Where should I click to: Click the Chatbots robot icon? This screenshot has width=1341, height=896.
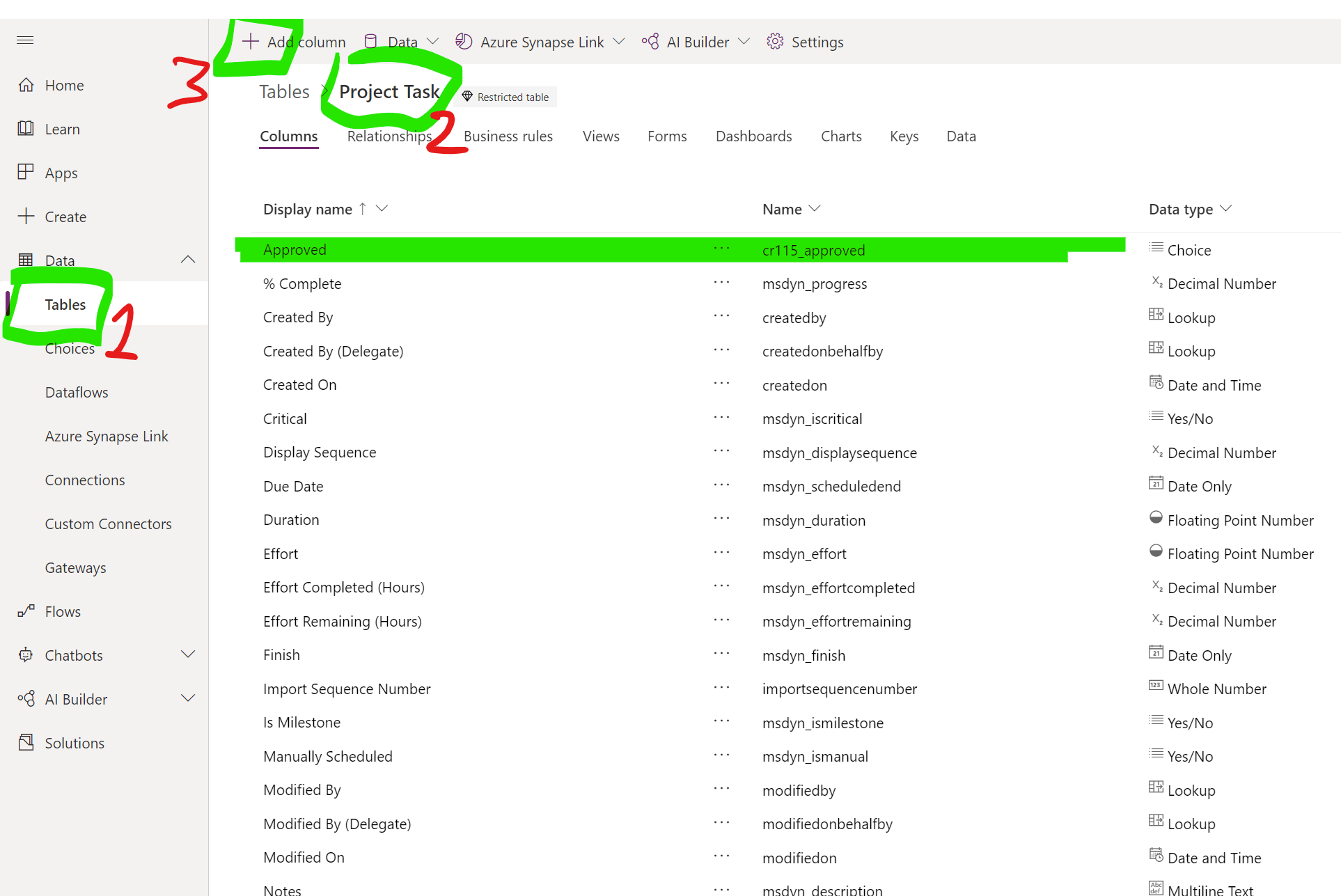pyautogui.click(x=26, y=655)
